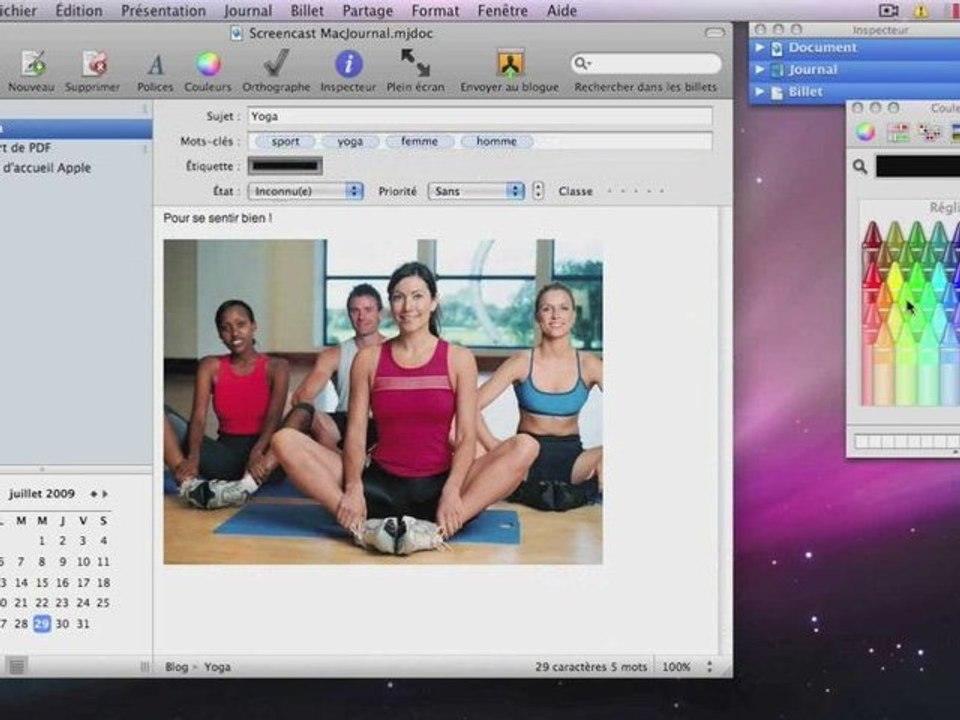Click 'Blog' in the bottom path bar

coord(176,667)
